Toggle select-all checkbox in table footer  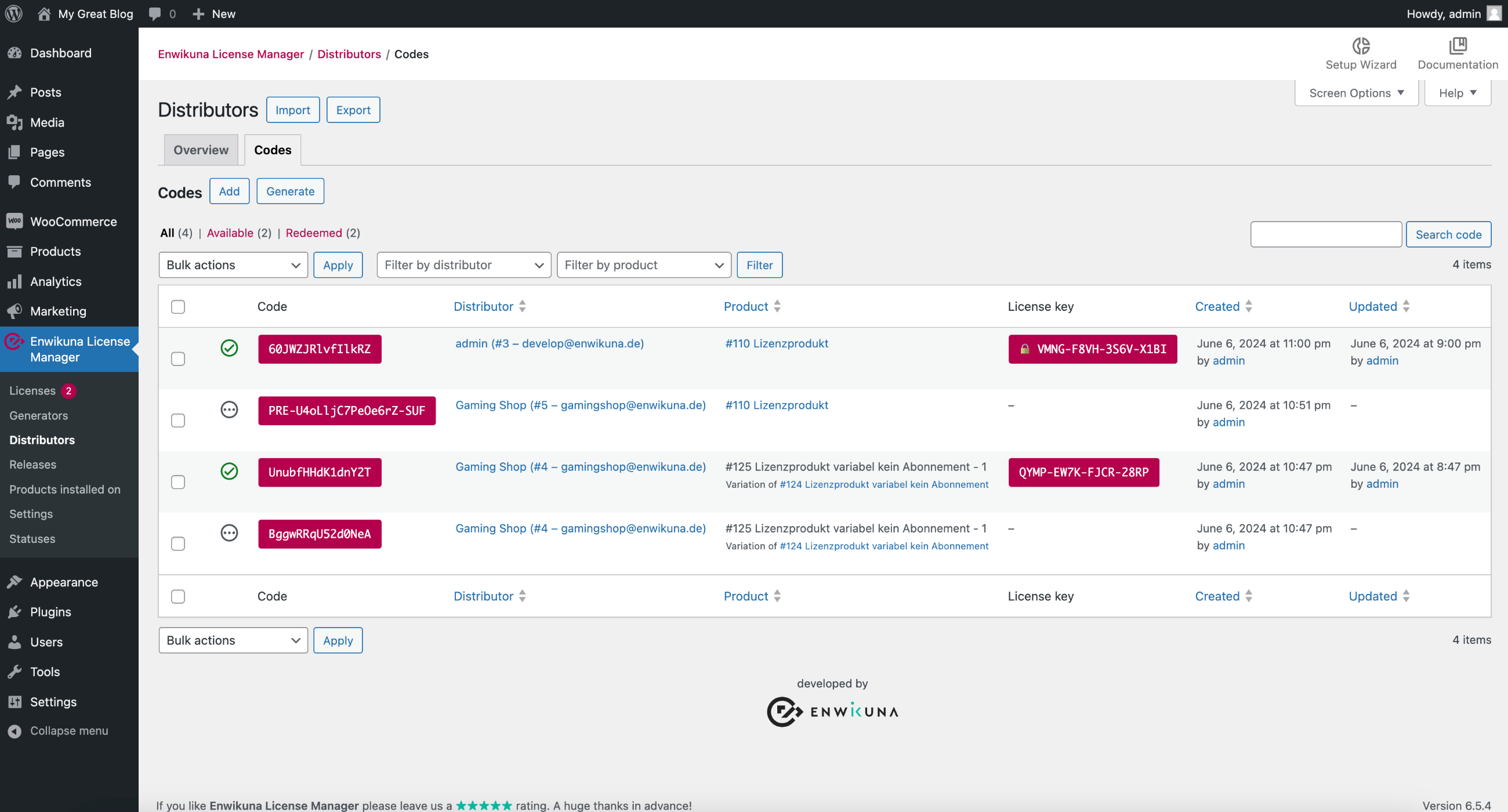(178, 596)
